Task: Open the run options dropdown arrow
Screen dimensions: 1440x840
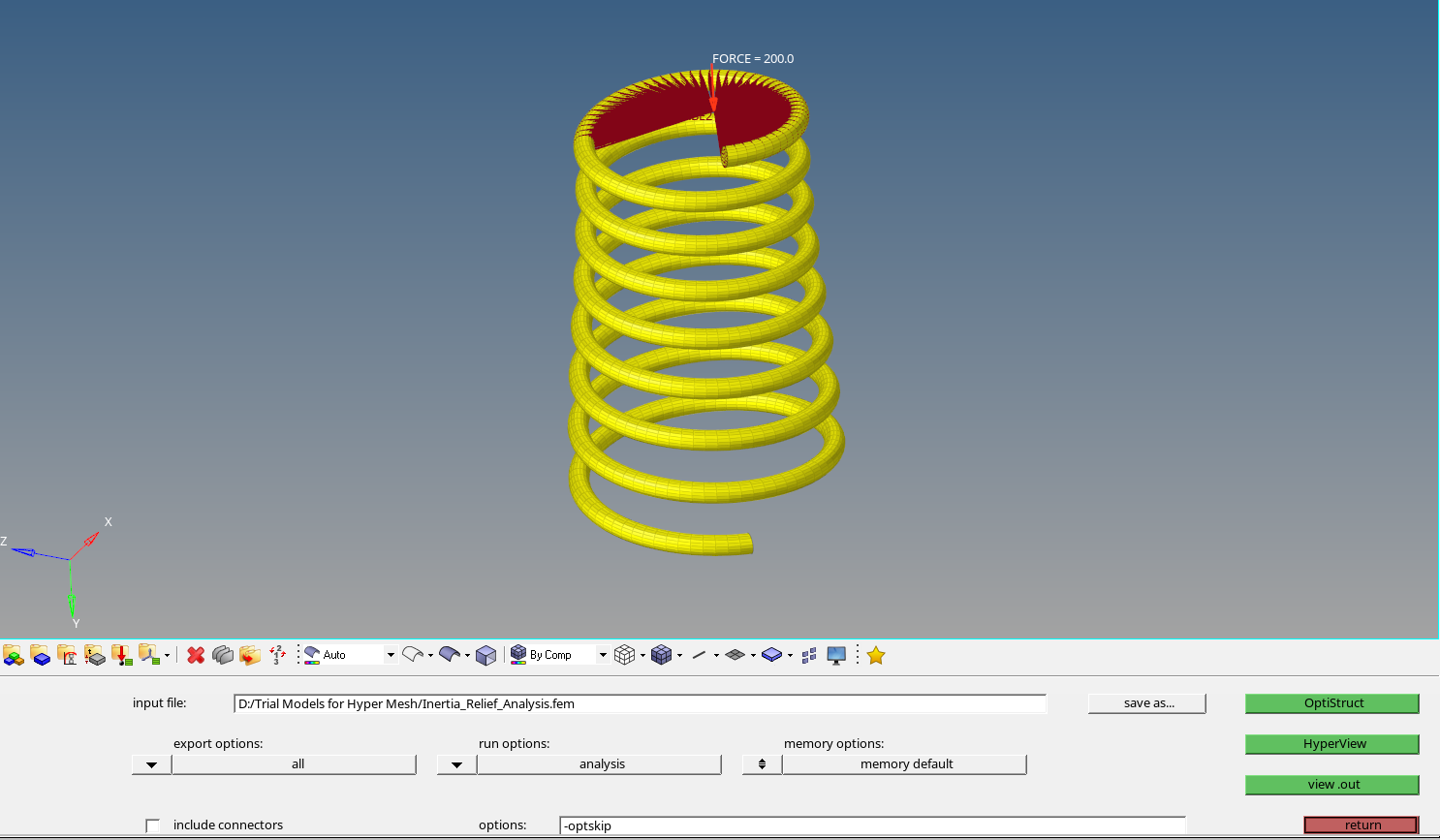Action: click(456, 764)
